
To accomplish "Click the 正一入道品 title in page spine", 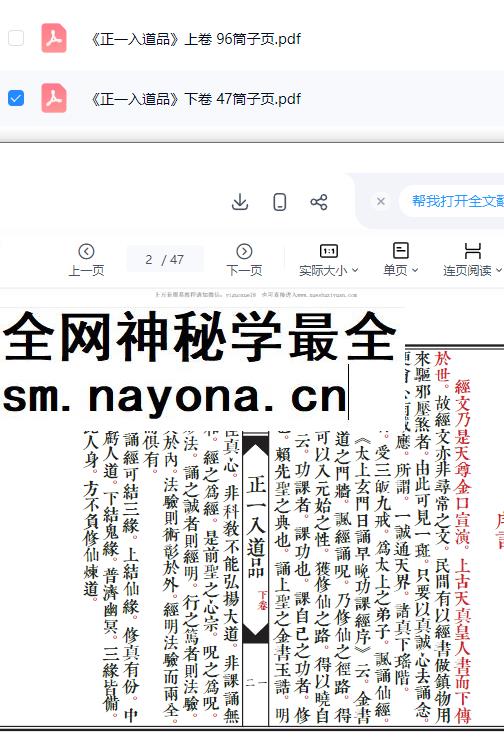I will [256, 526].
